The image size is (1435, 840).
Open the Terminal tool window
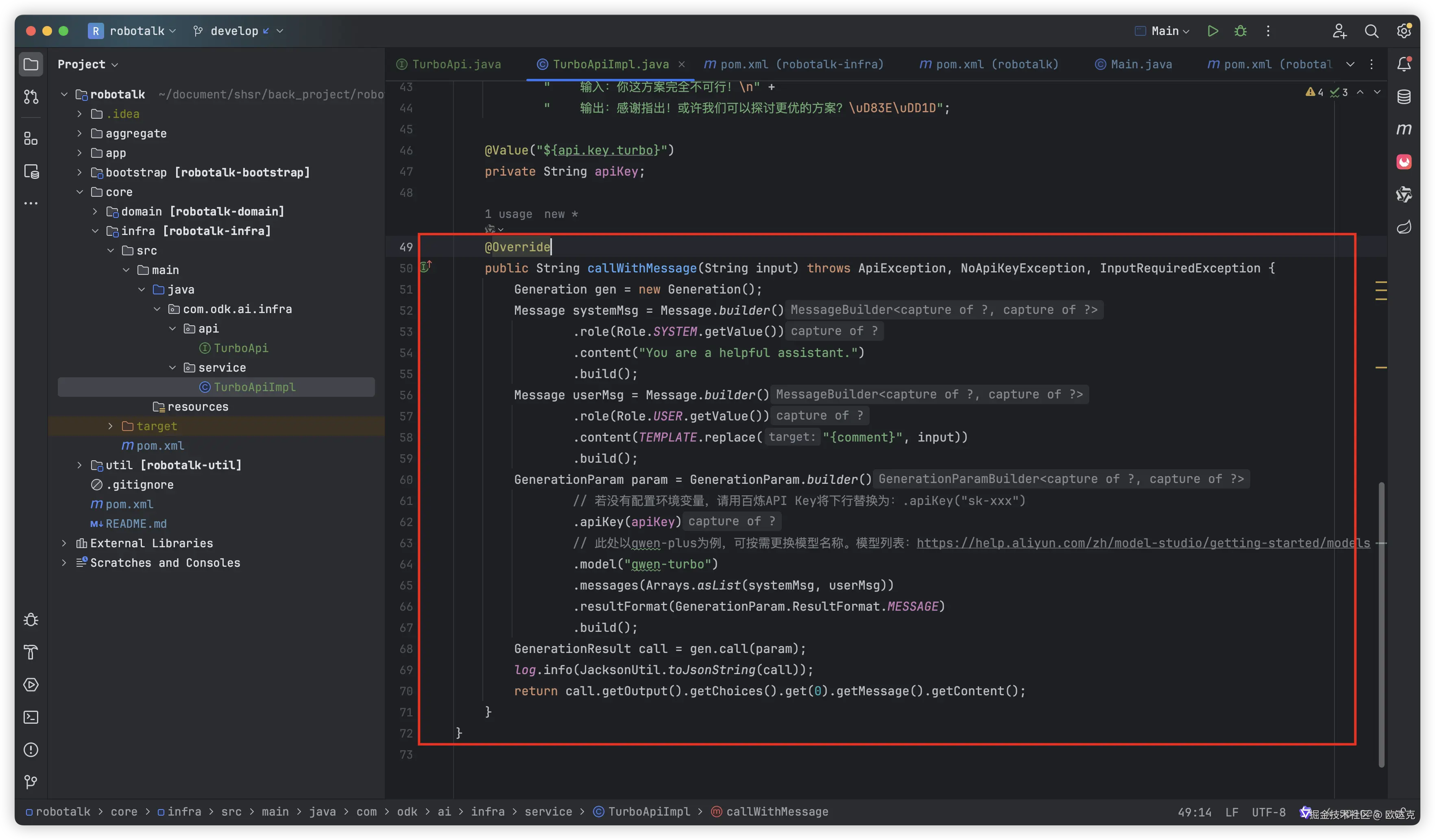click(x=31, y=717)
